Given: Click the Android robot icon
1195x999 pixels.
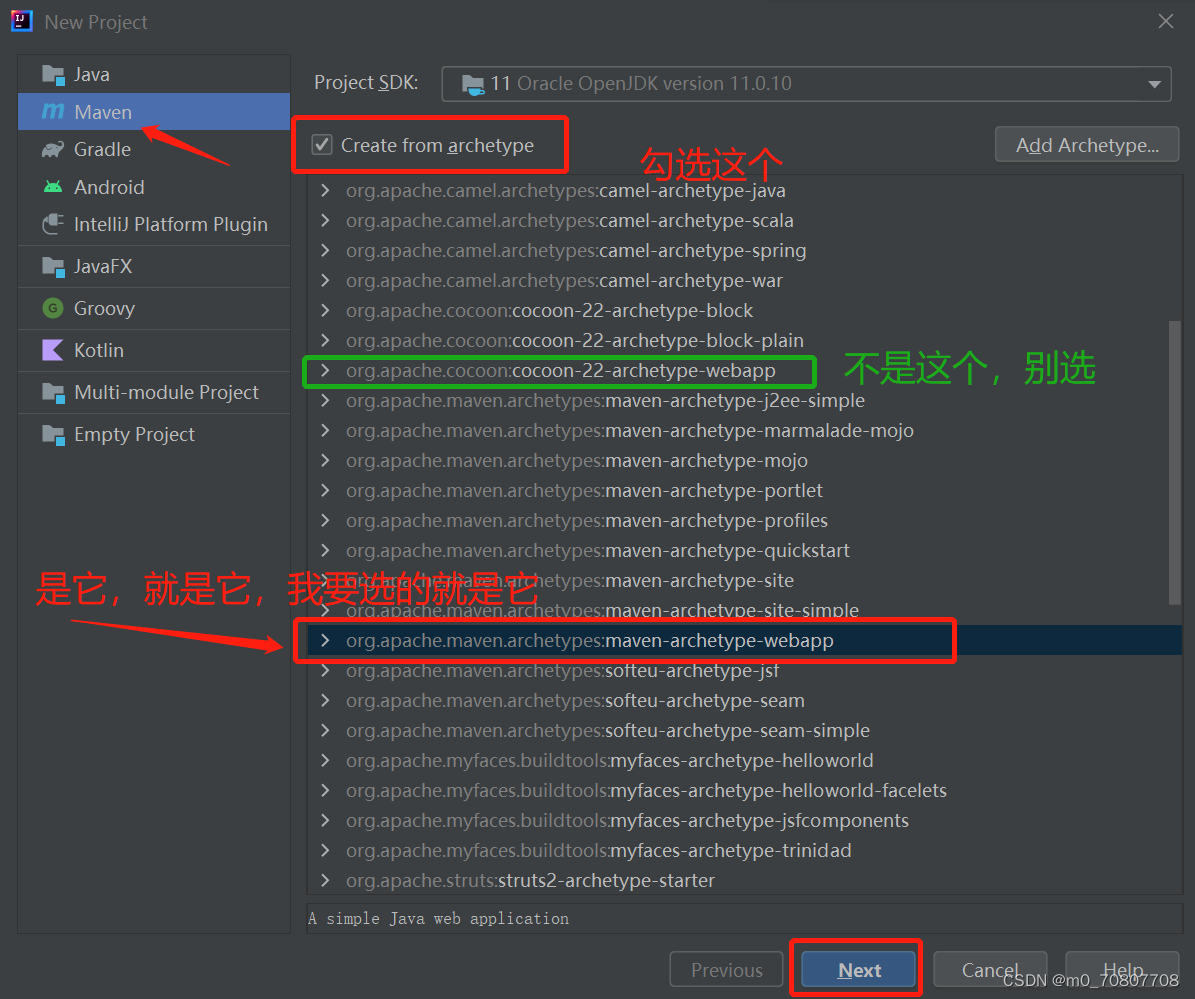Looking at the screenshot, I should coord(53,187).
